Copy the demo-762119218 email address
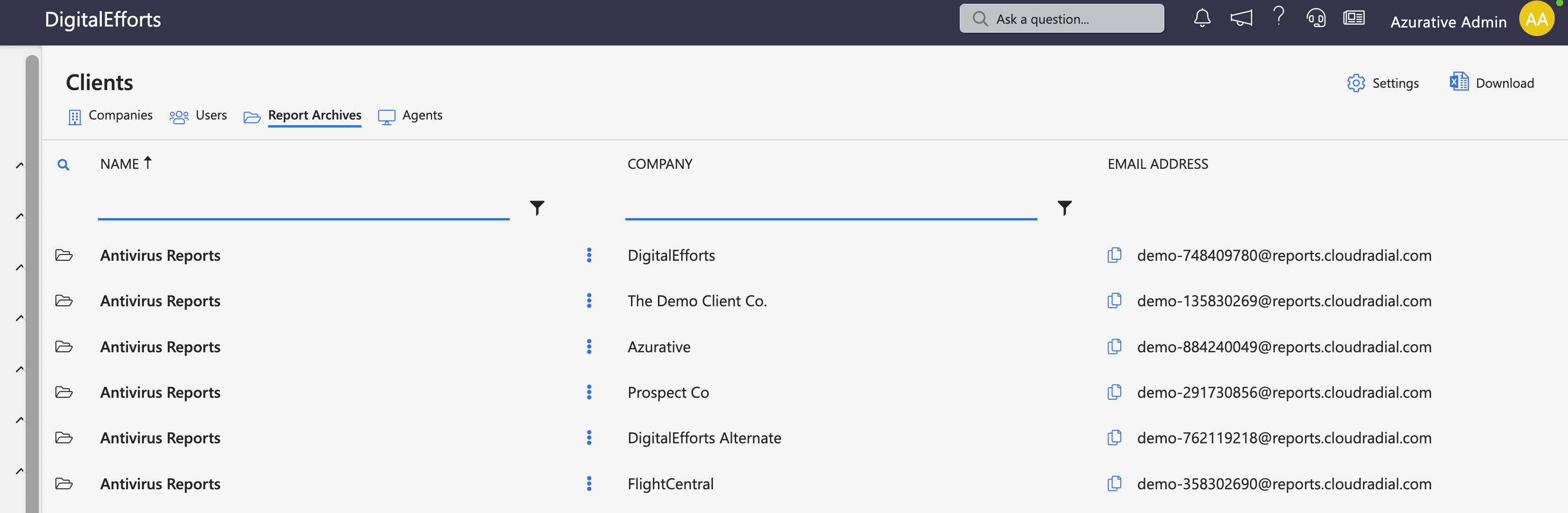This screenshot has width=1568, height=513. (x=1114, y=438)
